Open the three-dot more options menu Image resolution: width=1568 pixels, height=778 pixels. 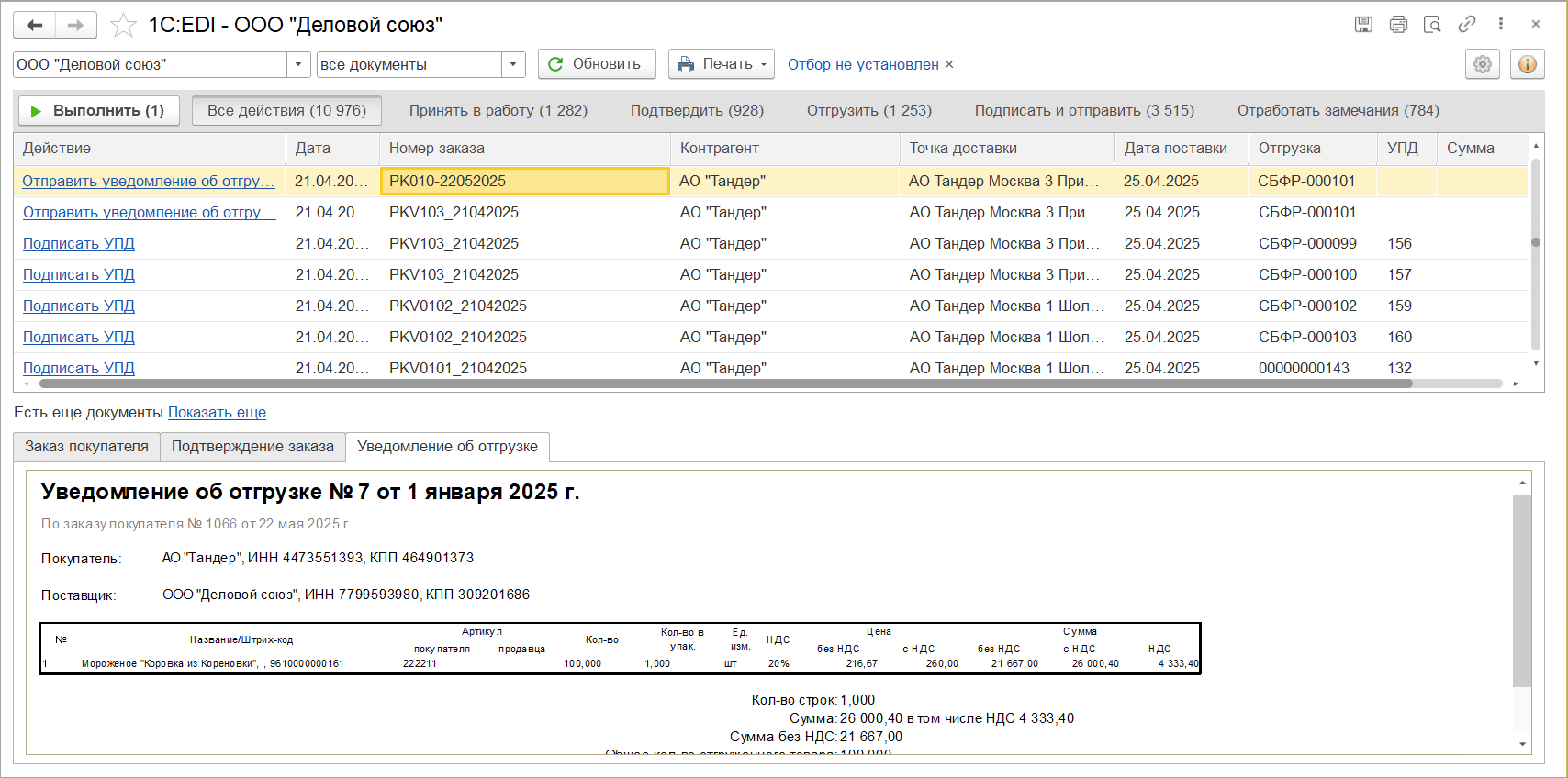click(x=1501, y=25)
